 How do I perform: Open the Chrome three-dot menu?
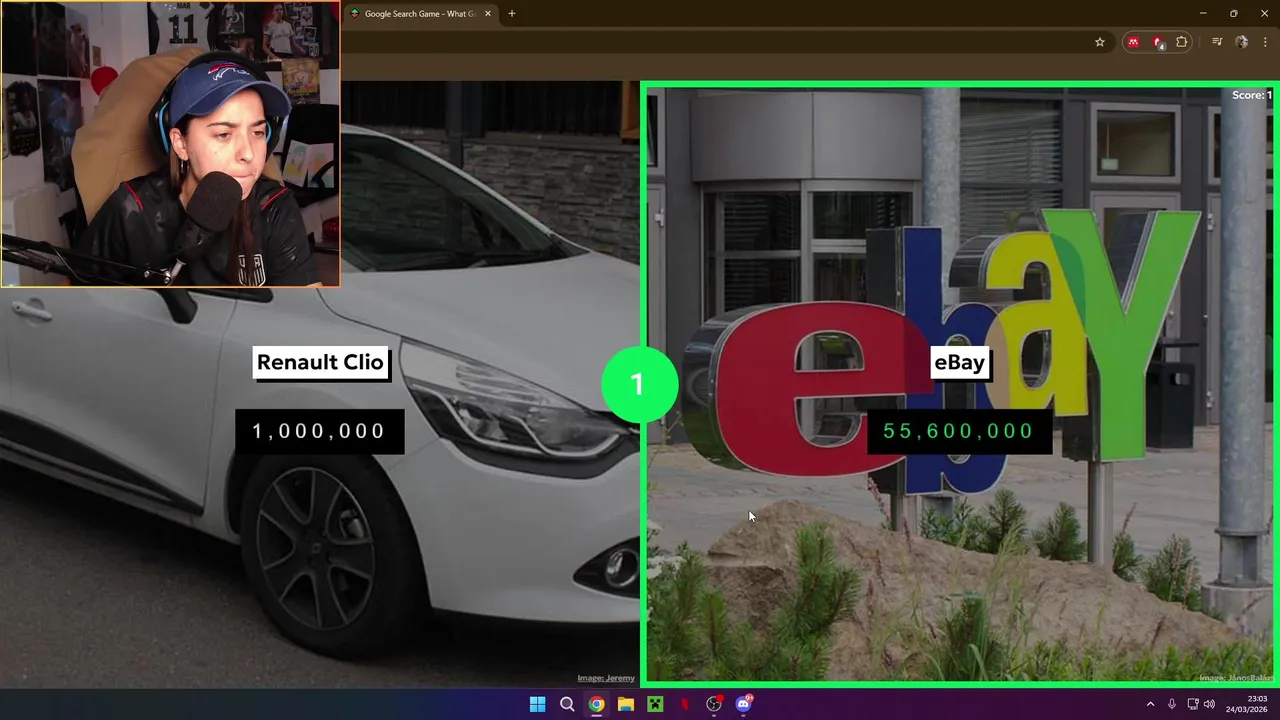(x=1266, y=42)
